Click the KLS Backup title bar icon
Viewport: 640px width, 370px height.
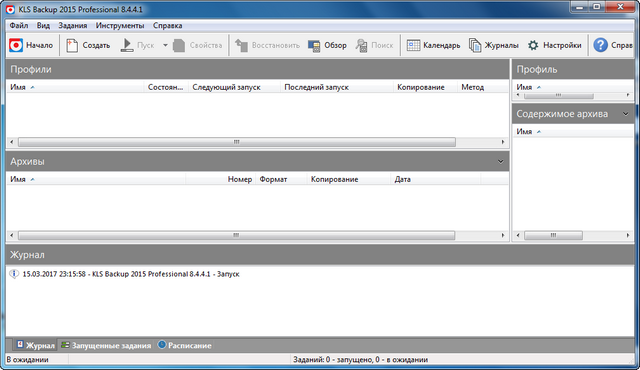[10, 9]
